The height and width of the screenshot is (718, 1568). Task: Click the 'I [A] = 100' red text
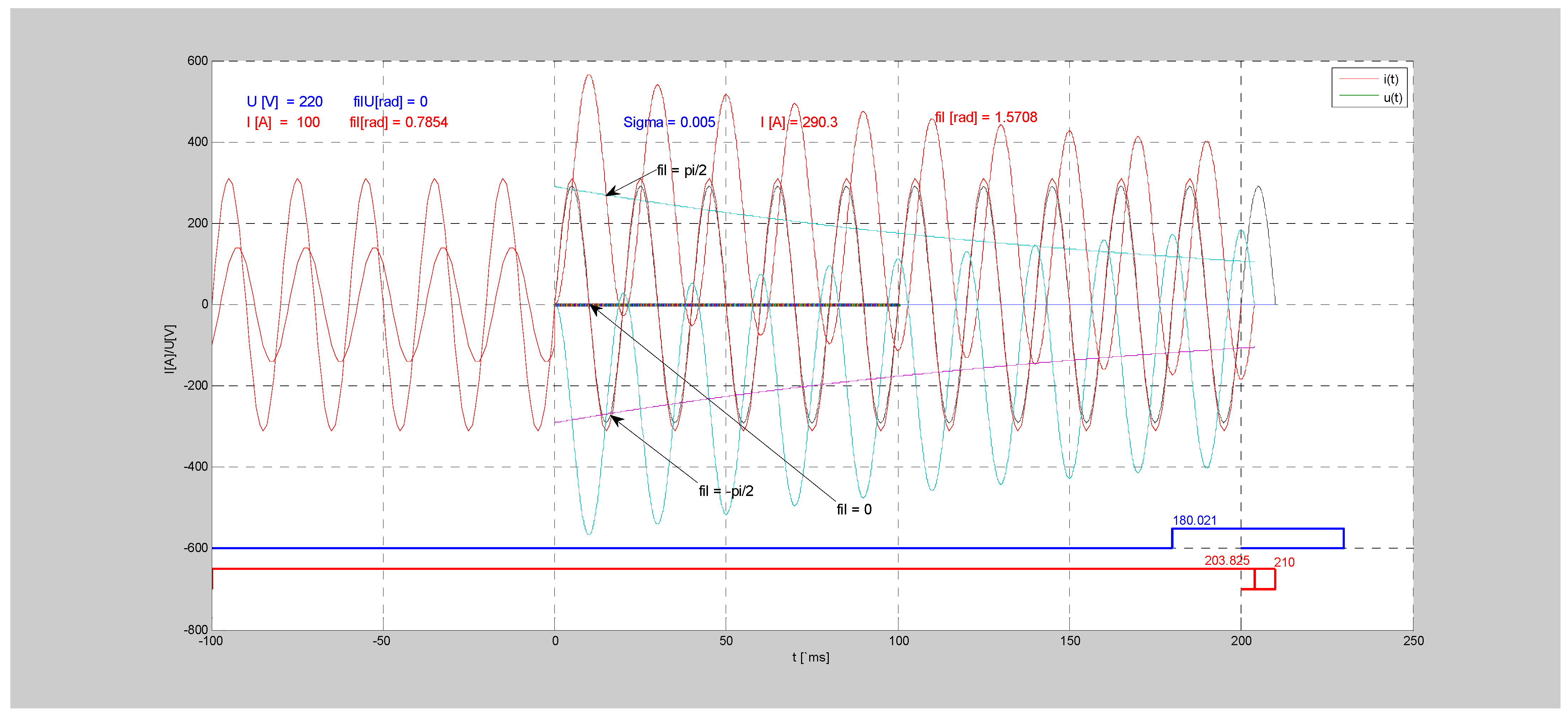283,122
